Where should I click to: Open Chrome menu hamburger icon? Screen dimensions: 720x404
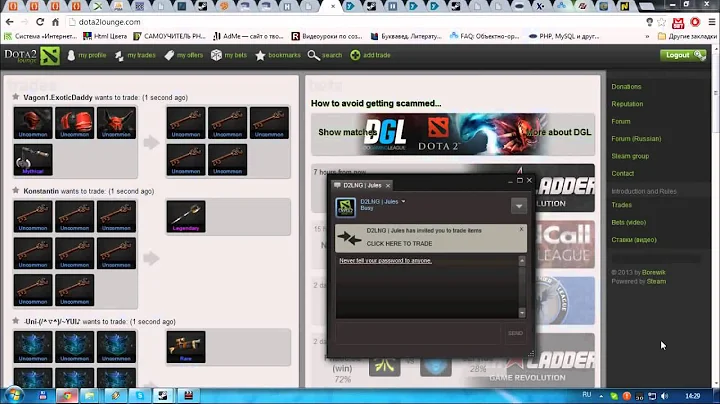click(x=712, y=22)
